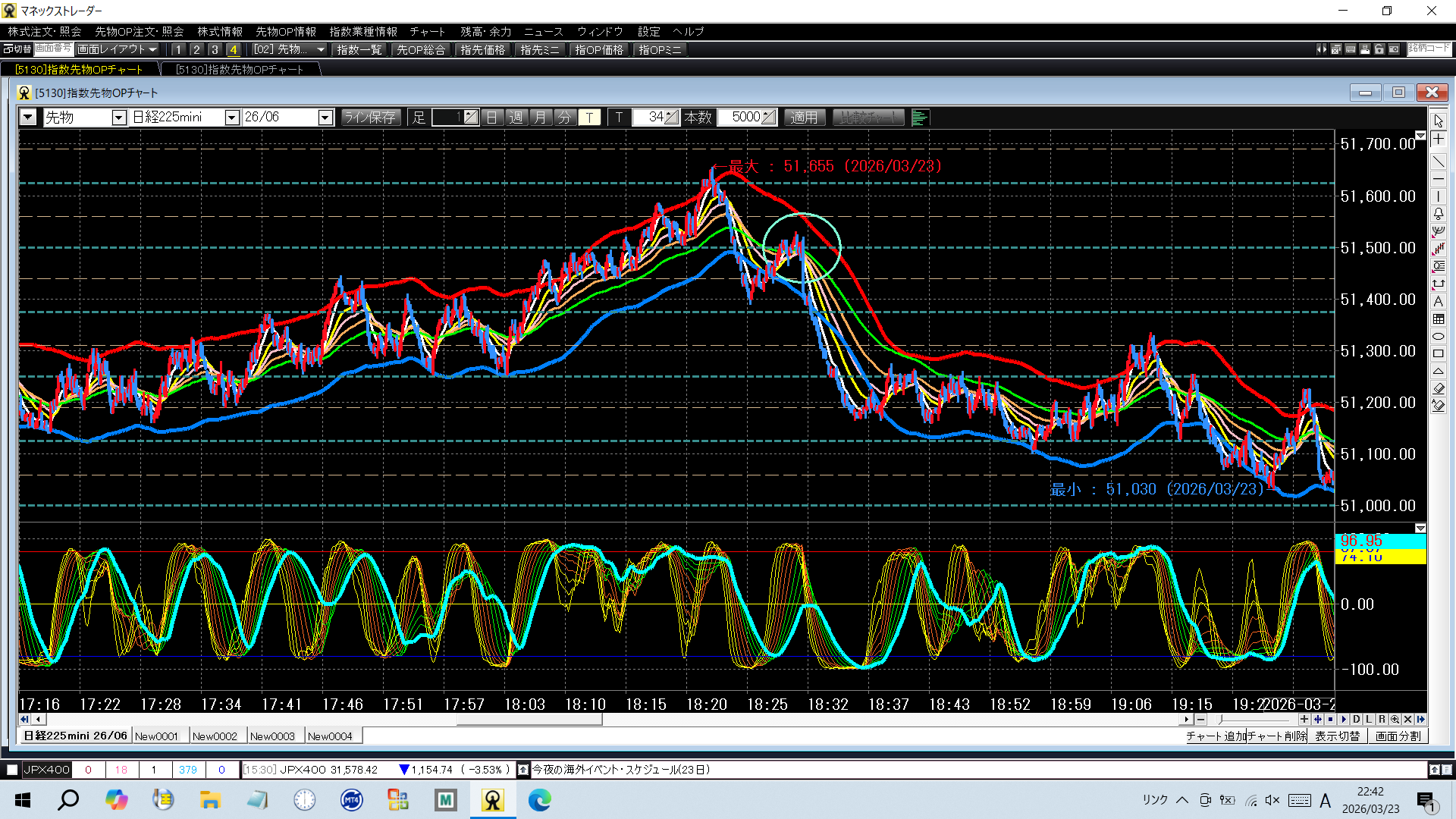Switch to the New0001 chart tab

click(156, 736)
